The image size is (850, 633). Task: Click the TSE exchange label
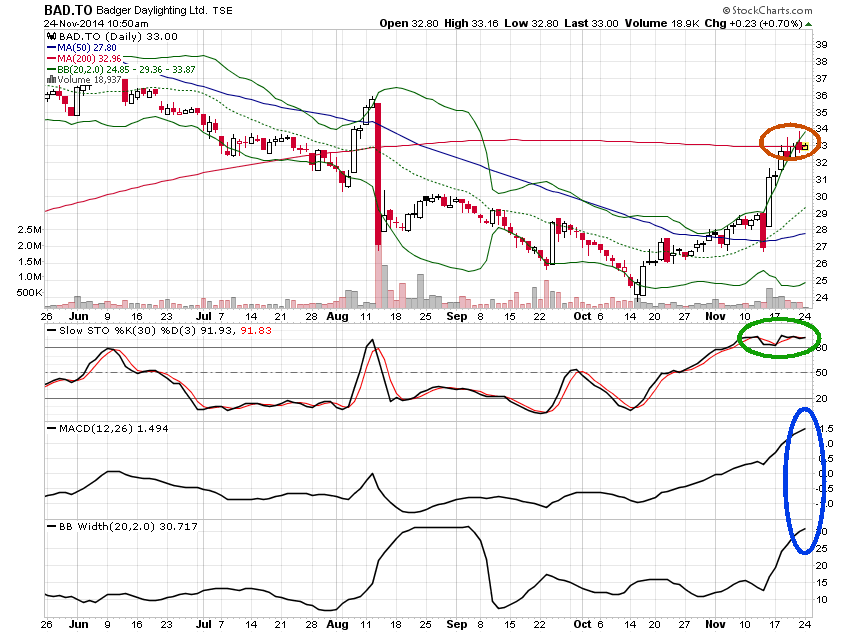pyautogui.click(x=222, y=10)
